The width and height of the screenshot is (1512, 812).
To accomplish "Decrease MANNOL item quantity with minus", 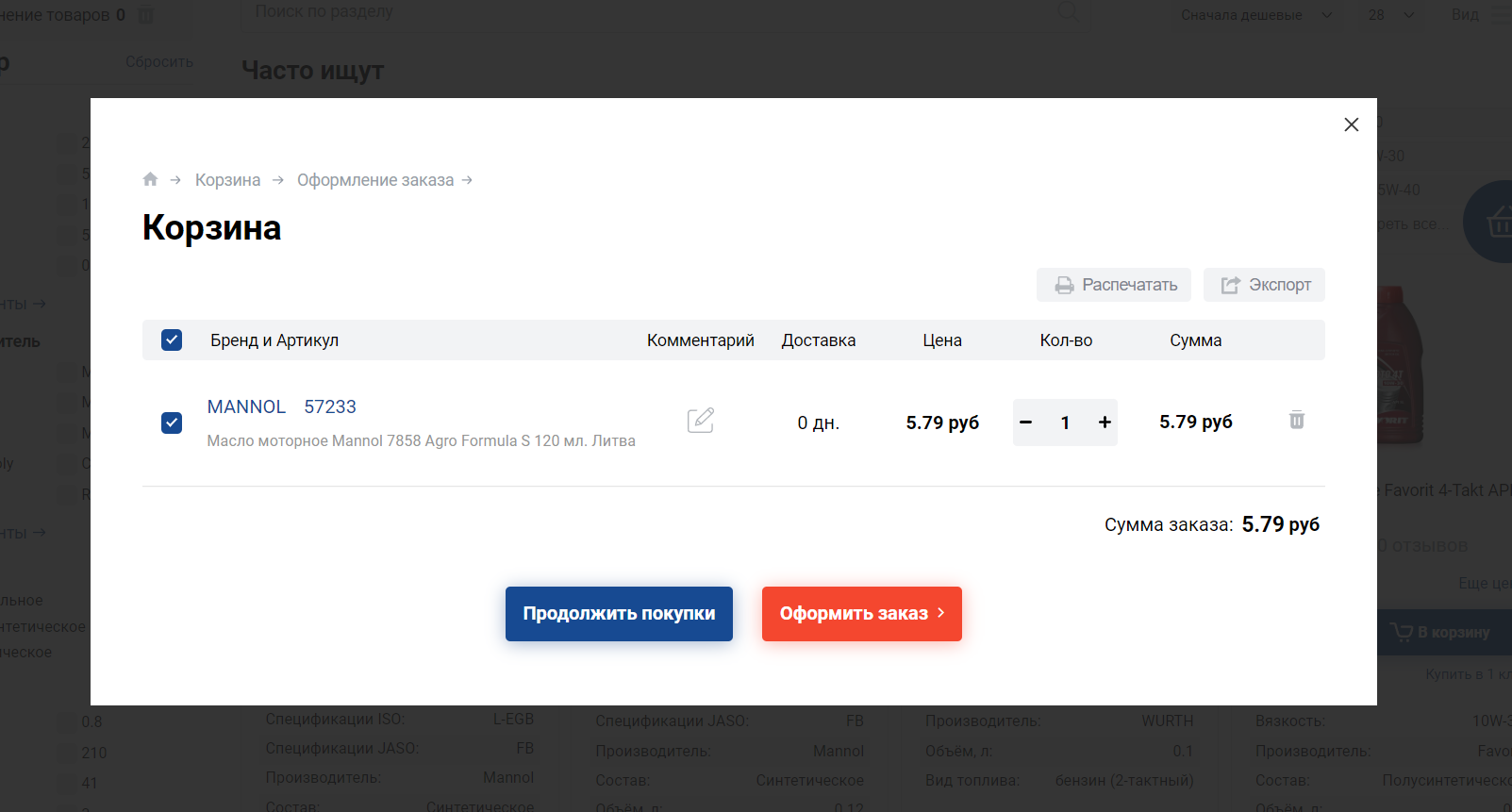I will [1026, 423].
